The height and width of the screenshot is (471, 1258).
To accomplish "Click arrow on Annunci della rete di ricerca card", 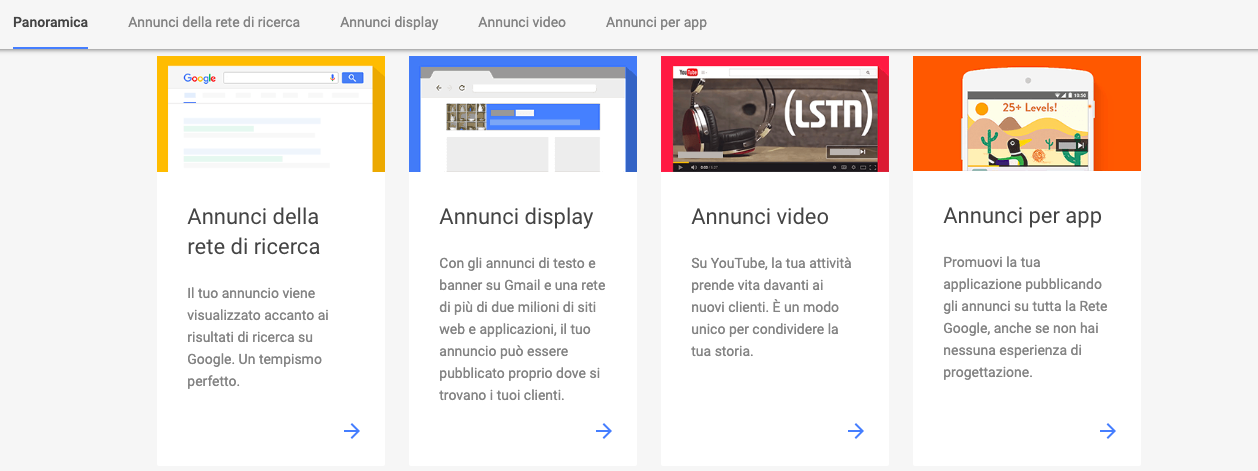I will [x=352, y=431].
